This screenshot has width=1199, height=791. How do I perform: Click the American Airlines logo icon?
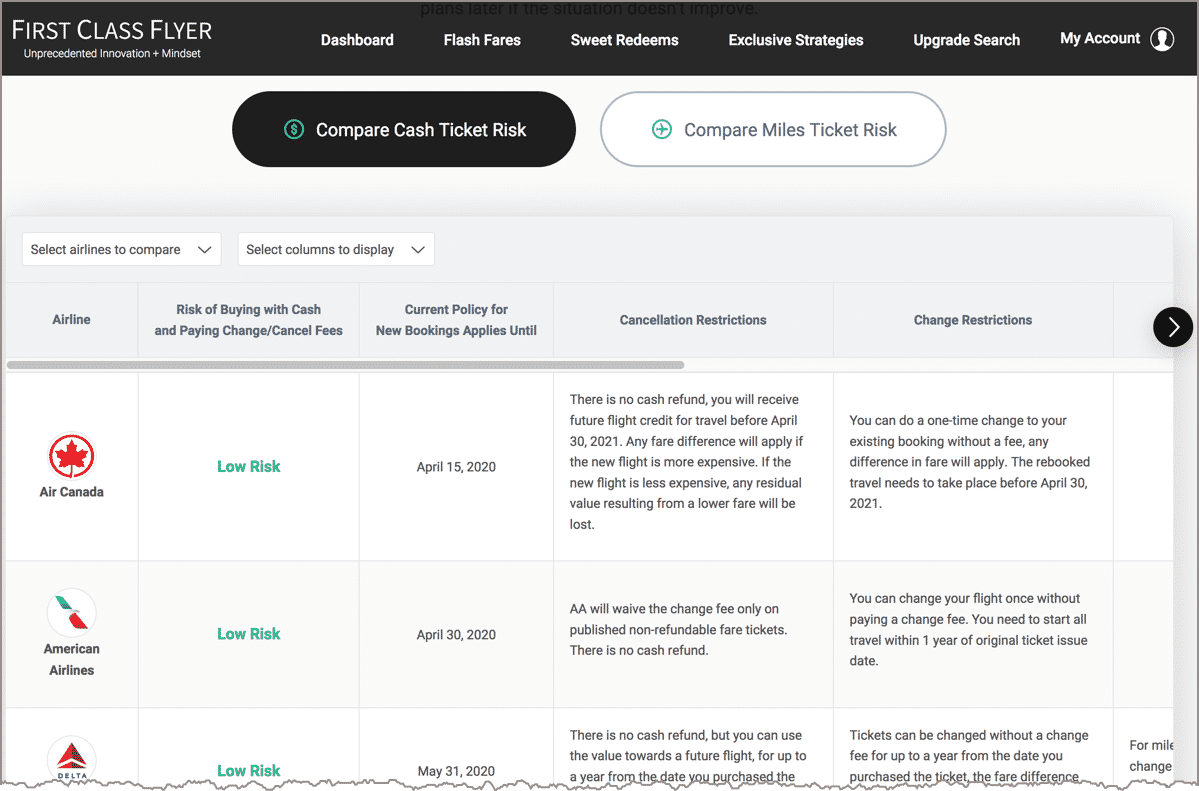71,612
